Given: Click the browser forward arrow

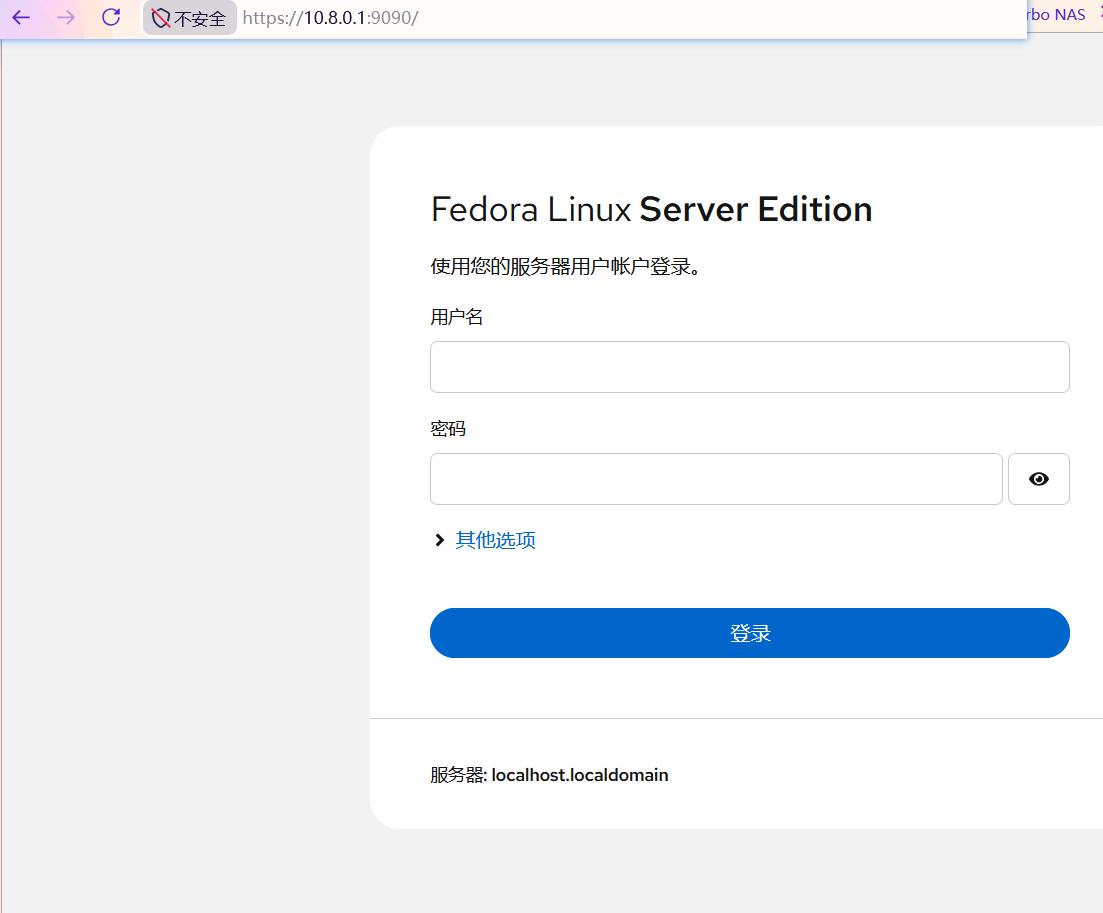Looking at the screenshot, I should pos(66,17).
